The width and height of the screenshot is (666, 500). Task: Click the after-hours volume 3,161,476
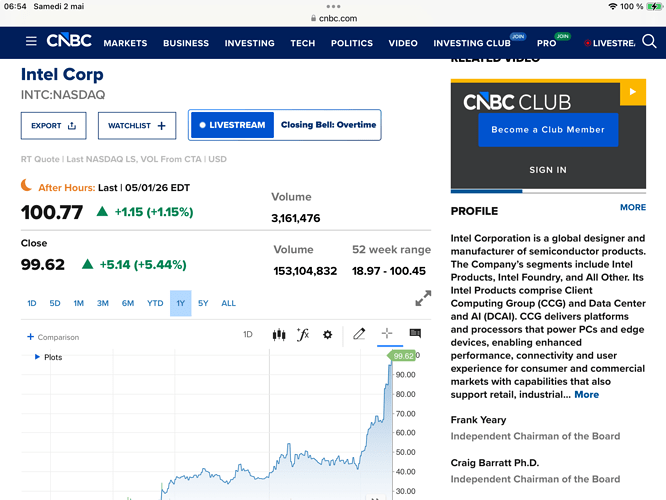tap(296, 218)
